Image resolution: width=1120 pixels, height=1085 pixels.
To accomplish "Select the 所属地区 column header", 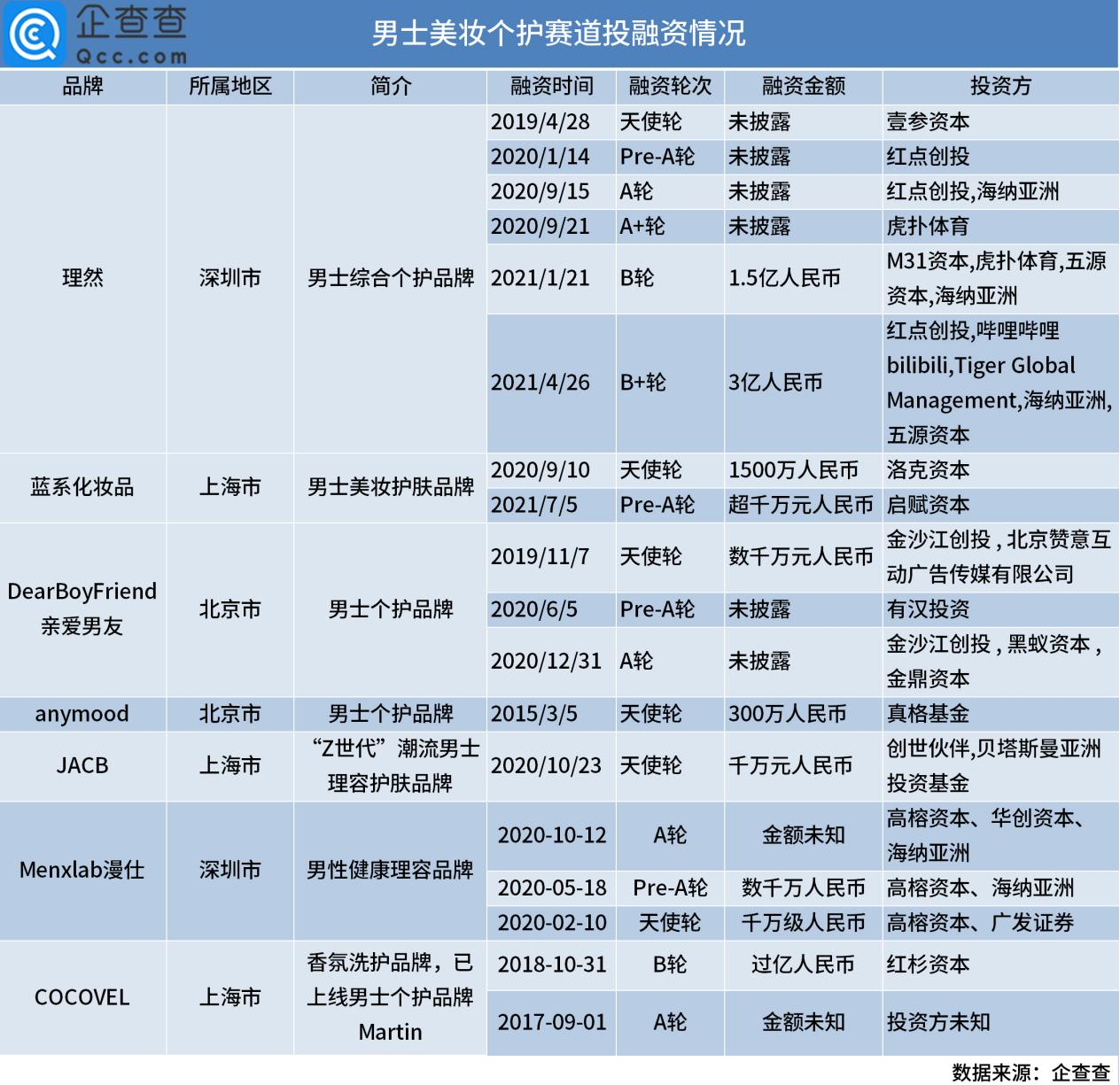I will (230, 86).
